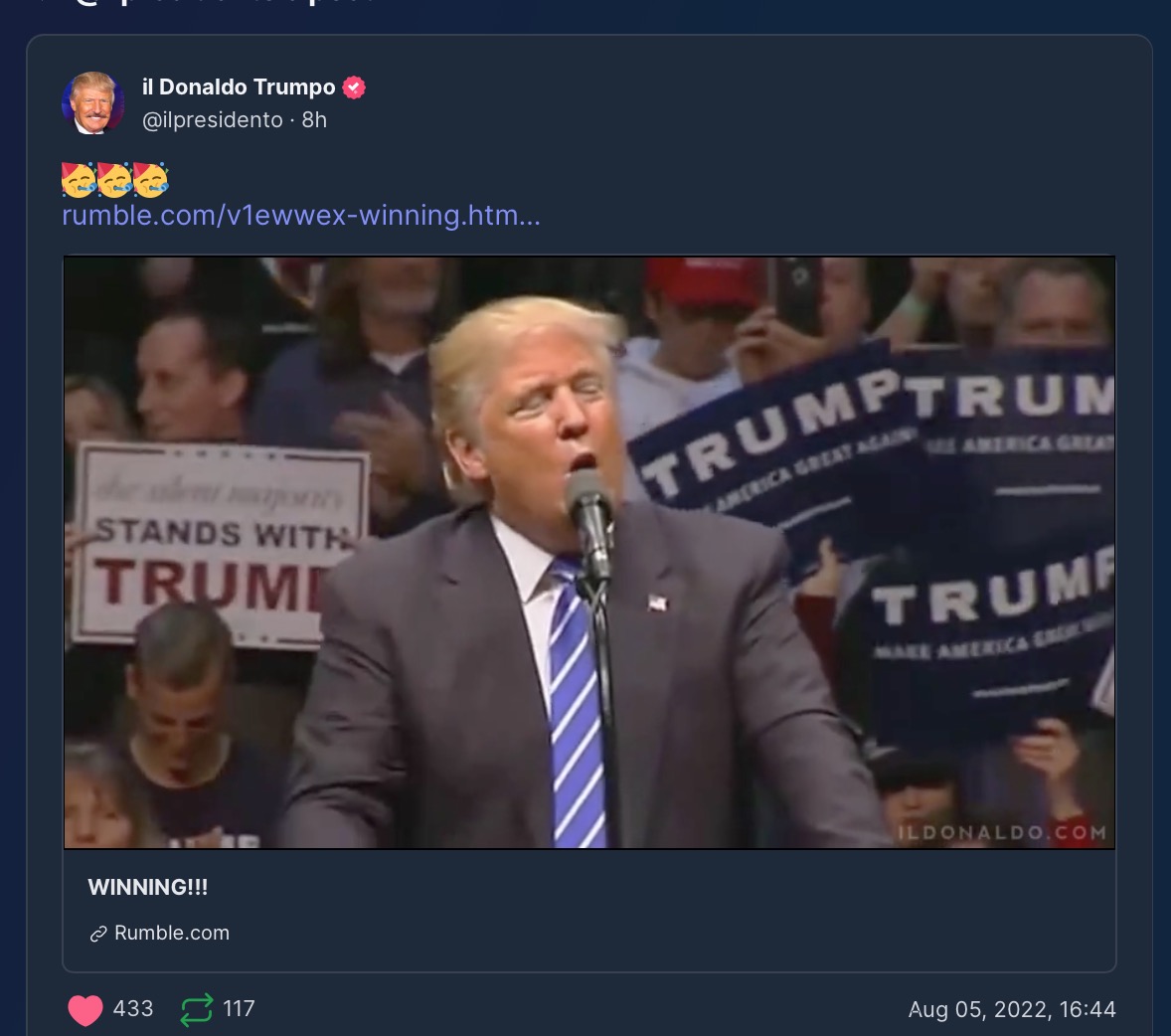Click the link preview card footer area
Viewport: 1171px width, 1036px height.
(589, 911)
